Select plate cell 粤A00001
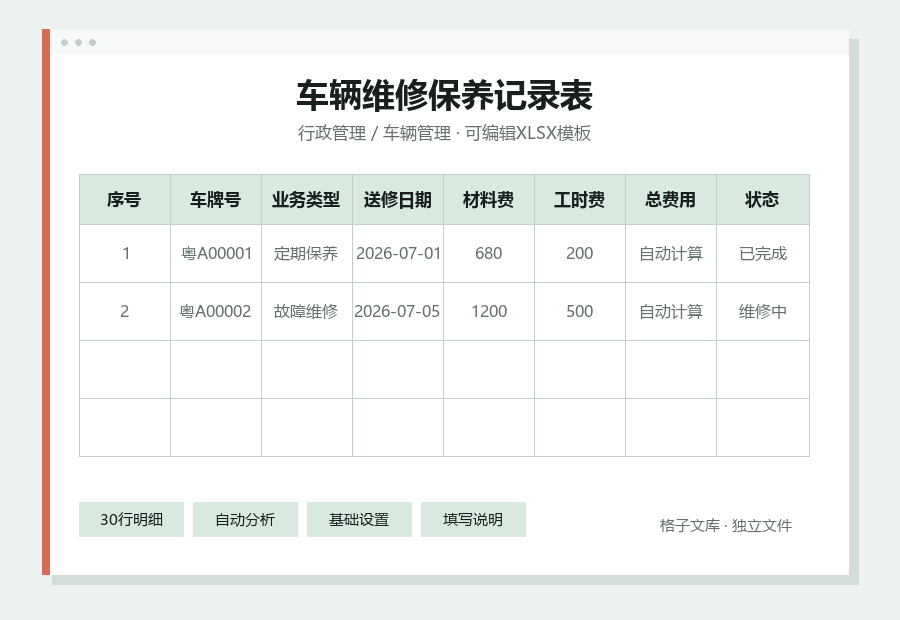Image resolution: width=900 pixels, height=620 pixels. tap(216, 253)
